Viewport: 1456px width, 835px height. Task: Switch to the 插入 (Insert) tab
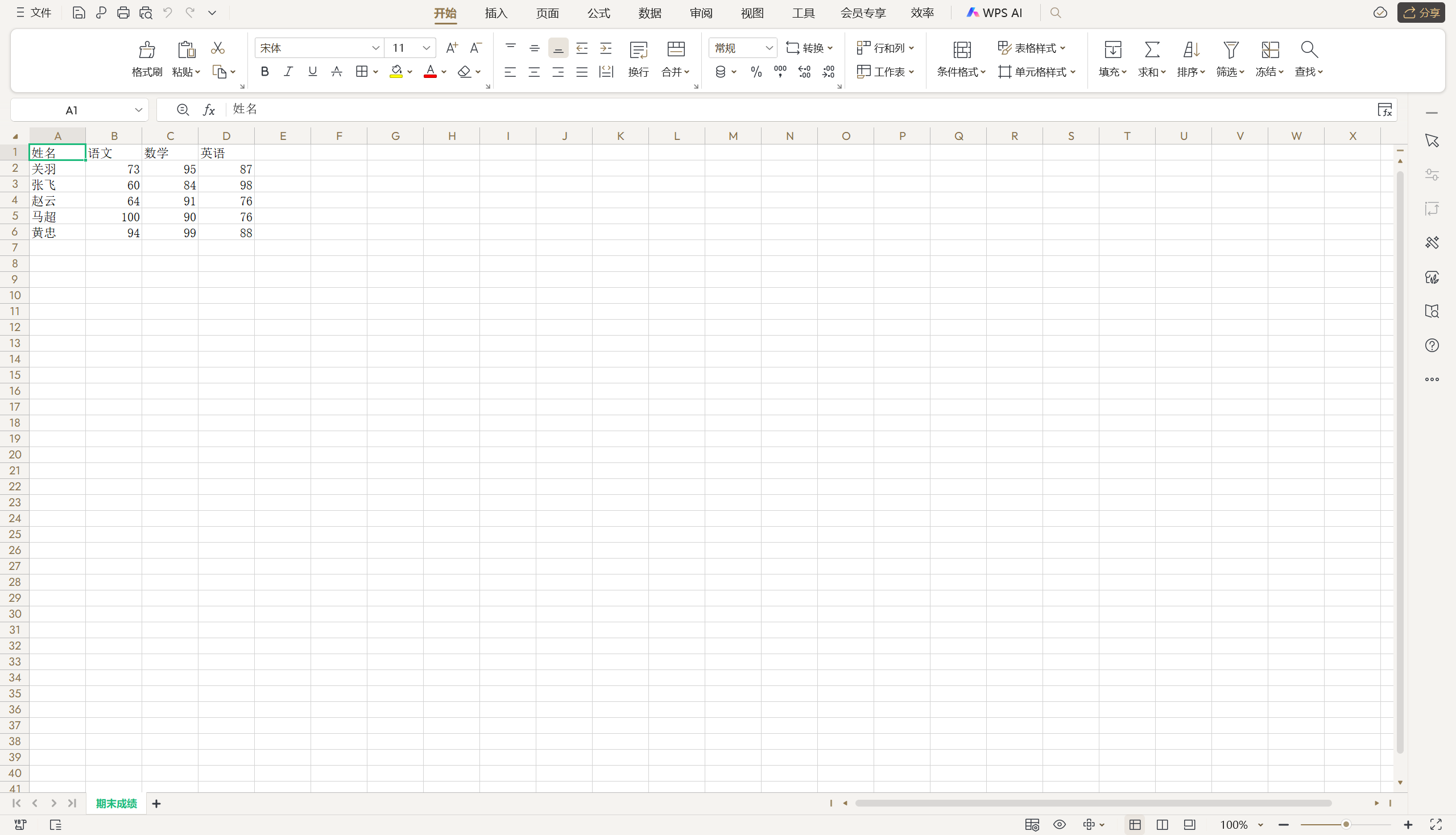pyautogui.click(x=496, y=13)
